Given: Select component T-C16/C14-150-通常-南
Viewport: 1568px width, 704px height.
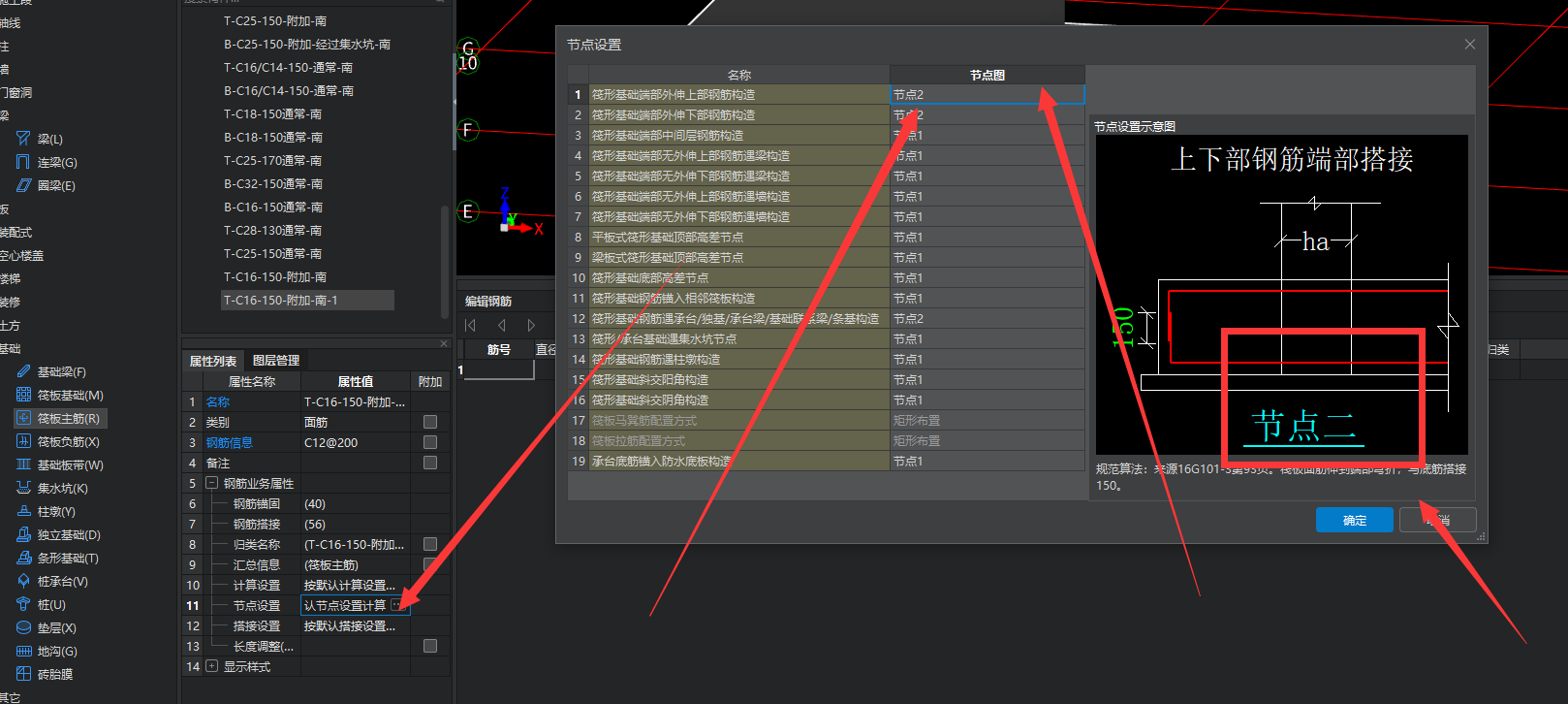Looking at the screenshot, I should point(288,68).
